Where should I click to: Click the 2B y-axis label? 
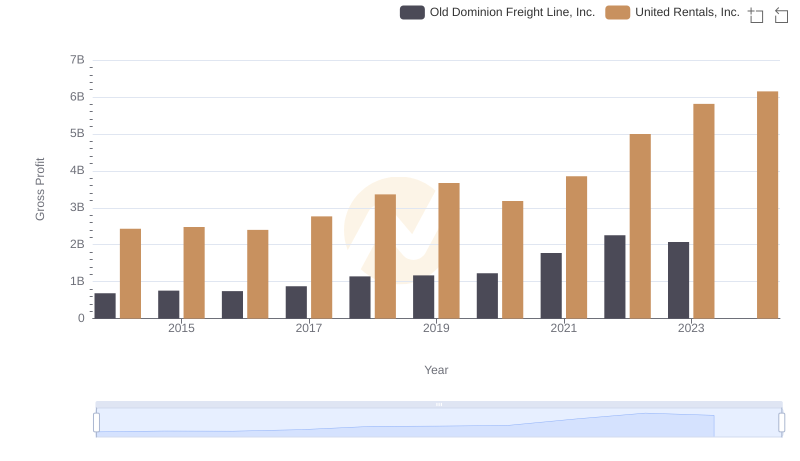tap(78, 244)
